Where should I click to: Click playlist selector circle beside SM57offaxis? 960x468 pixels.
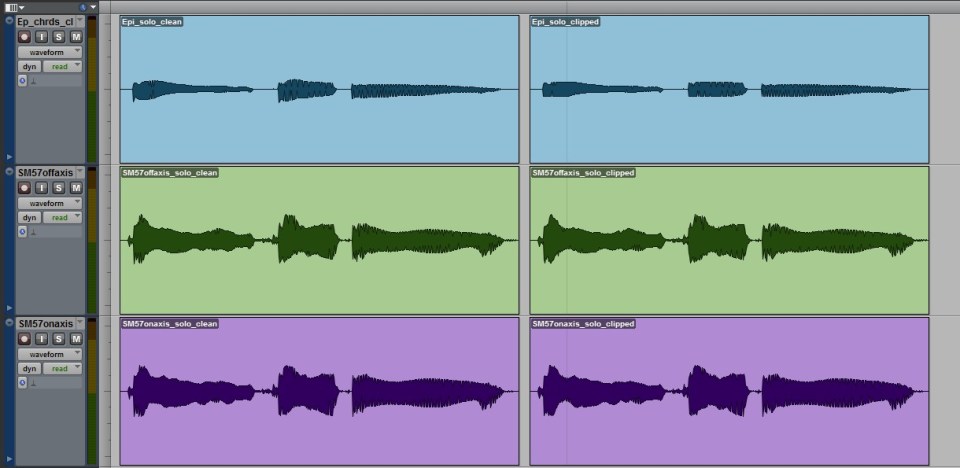point(9,172)
